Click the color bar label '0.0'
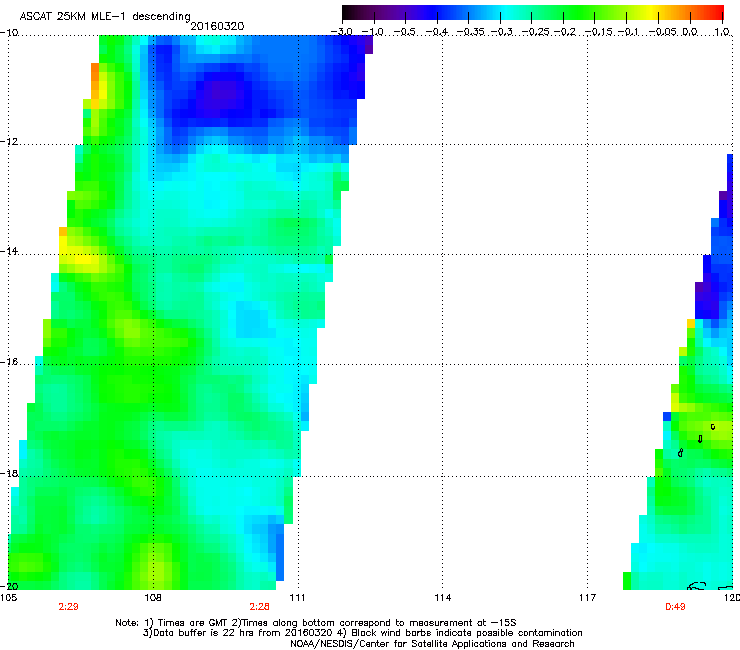Screen dimensions: 740x650 click(690, 32)
